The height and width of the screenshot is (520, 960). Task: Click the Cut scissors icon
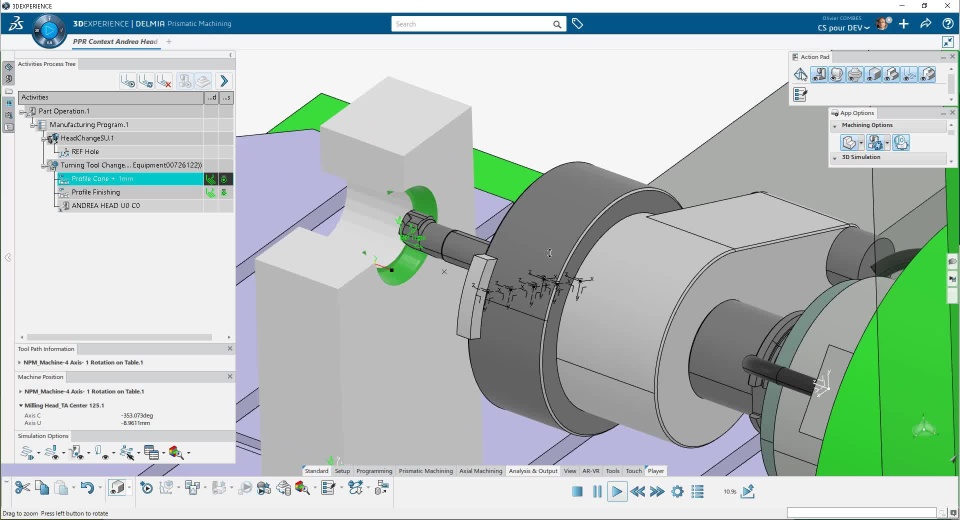tap(22, 488)
